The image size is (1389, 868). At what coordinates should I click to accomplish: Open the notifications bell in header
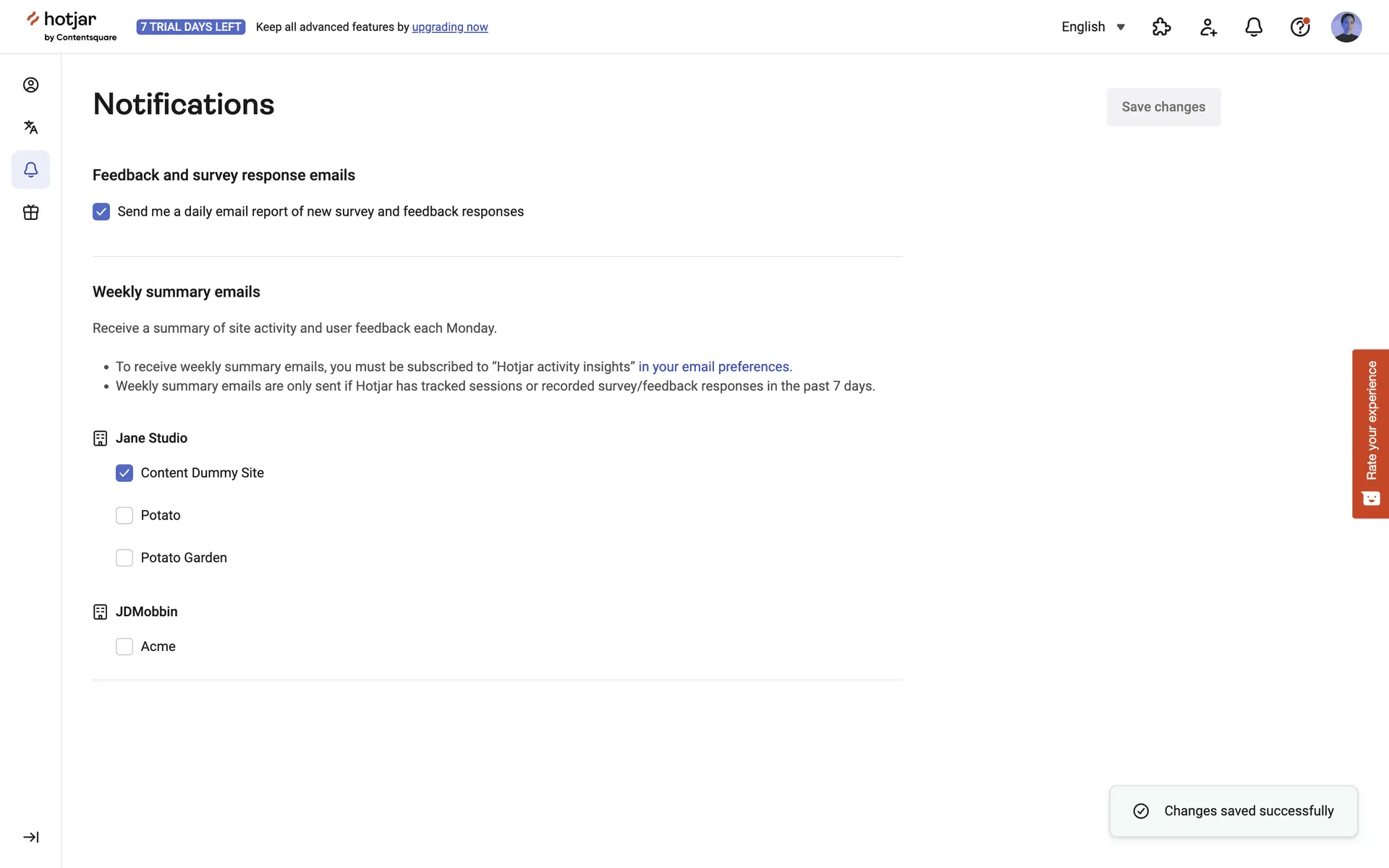(x=1254, y=27)
